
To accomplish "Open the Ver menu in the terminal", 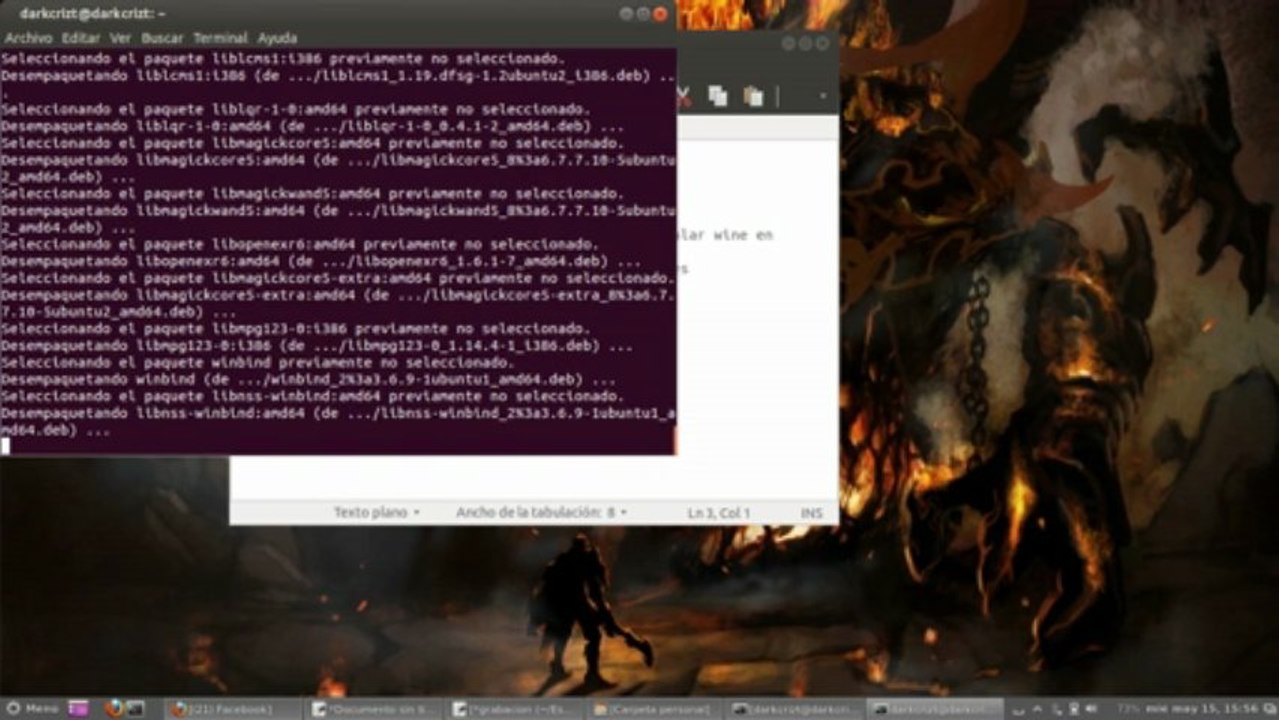I will 120,37.
